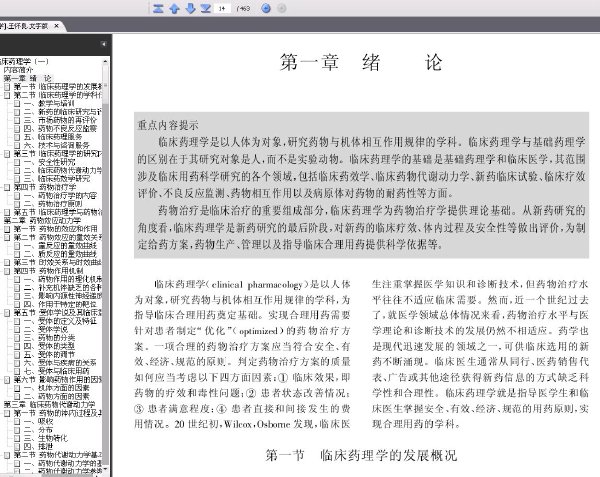Go to previous page arrow

[174, 8]
